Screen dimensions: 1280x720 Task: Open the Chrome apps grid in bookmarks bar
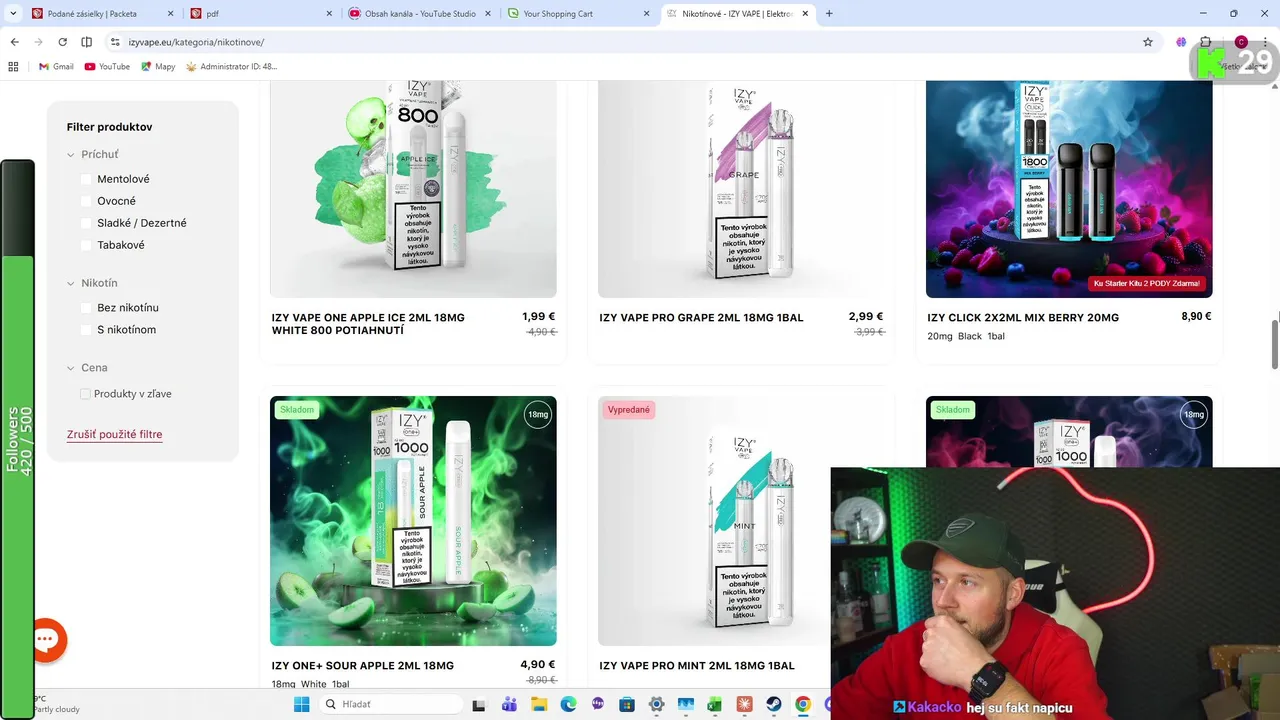(x=13, y=66)
